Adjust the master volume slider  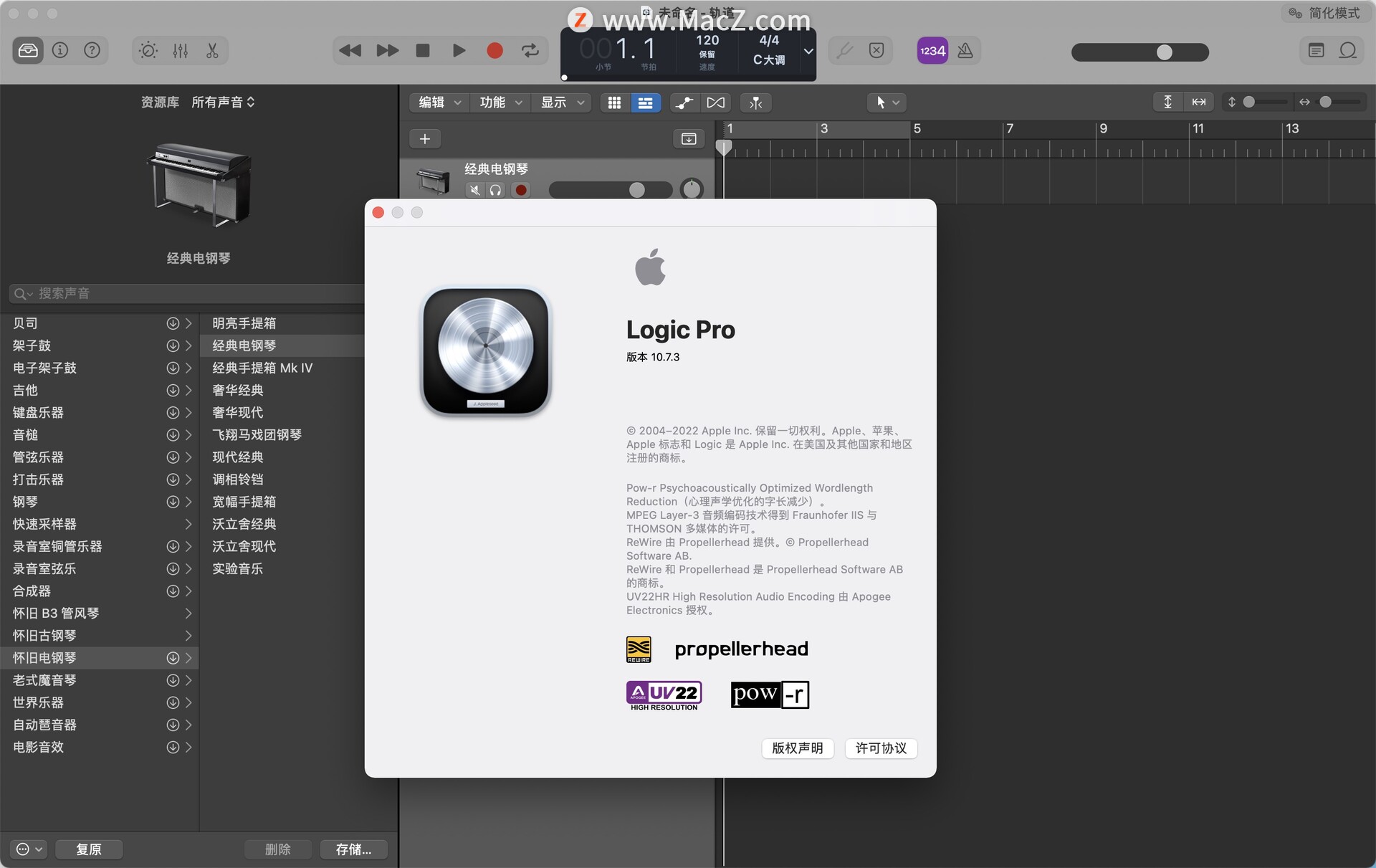pos(1139,52)
